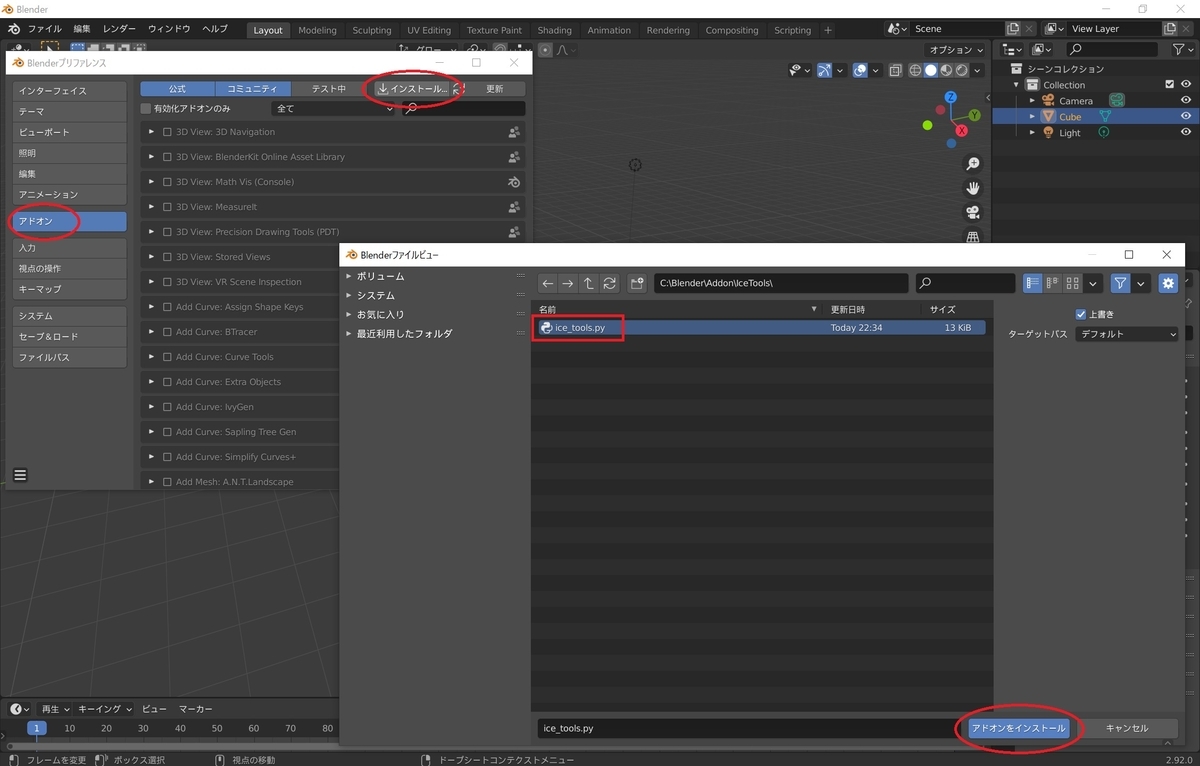Enable the 3D View: 3D Navigation addon

167,132
